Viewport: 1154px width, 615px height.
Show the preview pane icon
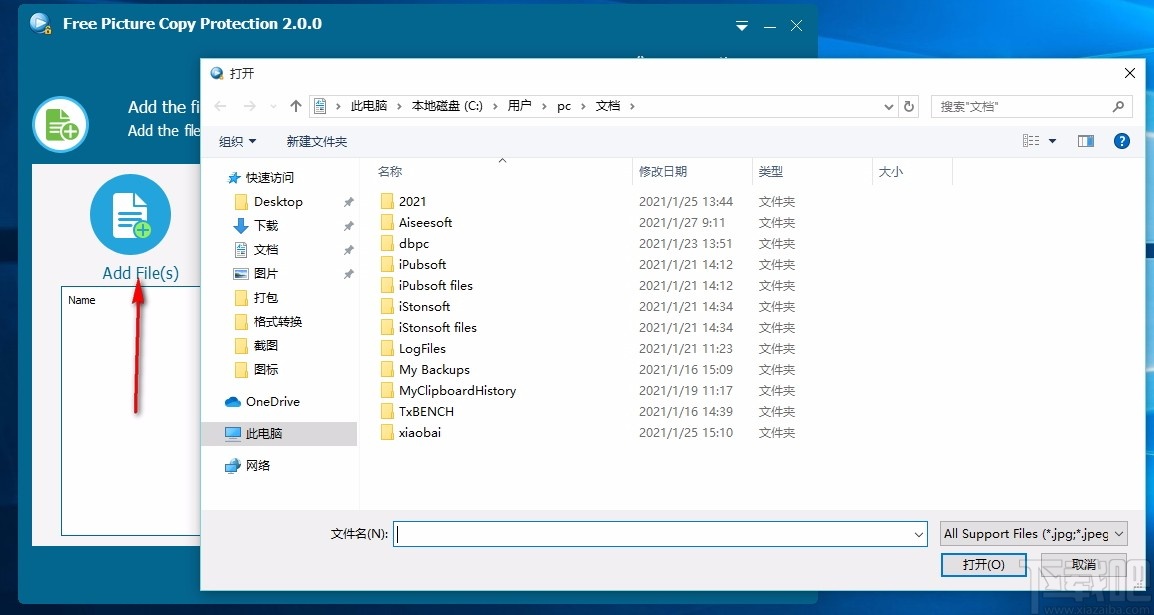coord(1086,141)
